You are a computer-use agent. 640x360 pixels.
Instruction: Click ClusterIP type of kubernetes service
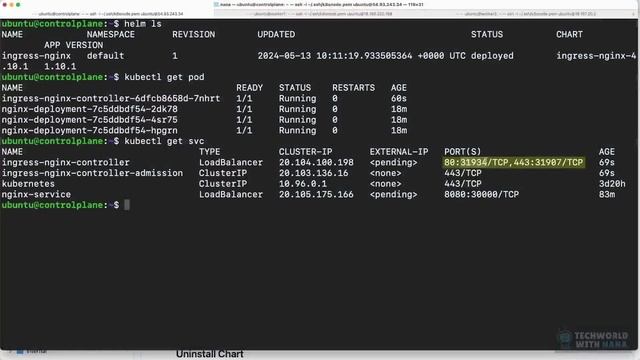pos(222,184)
